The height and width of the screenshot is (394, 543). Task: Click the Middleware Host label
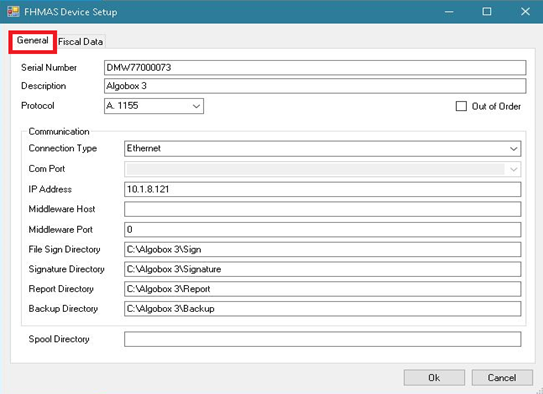point(62,209)
